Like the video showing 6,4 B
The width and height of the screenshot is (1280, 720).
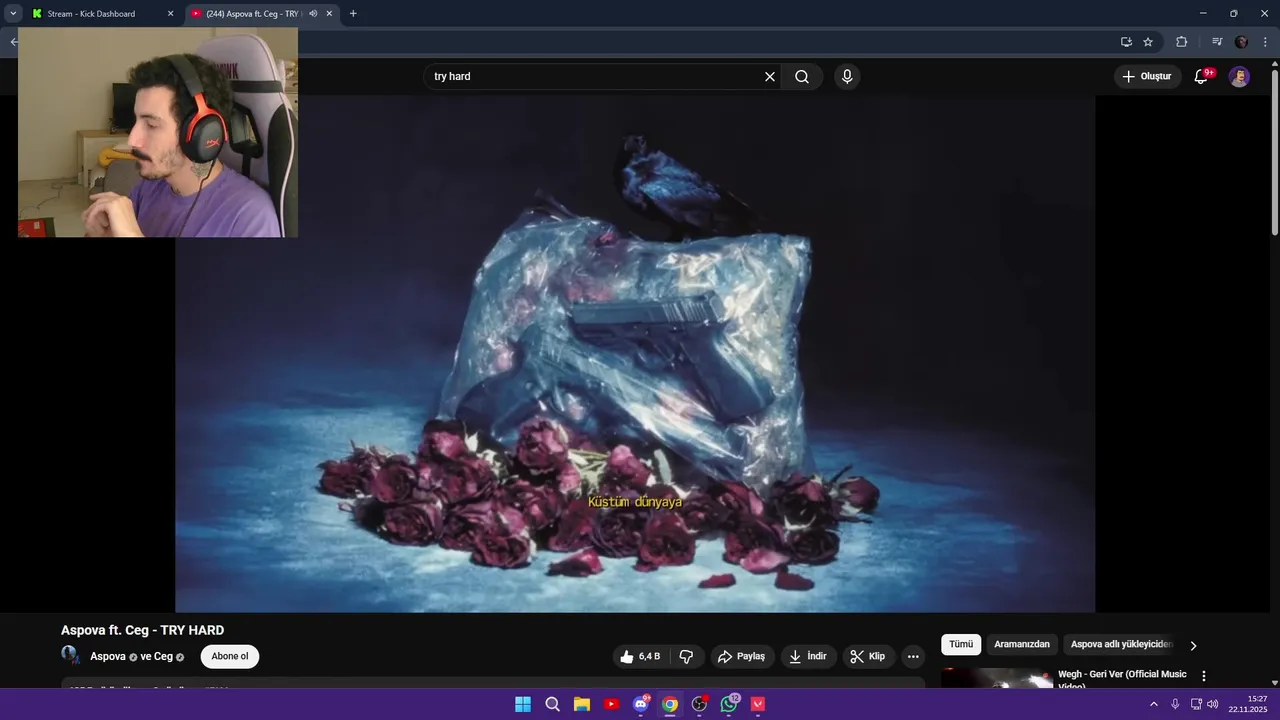[640, 657]
